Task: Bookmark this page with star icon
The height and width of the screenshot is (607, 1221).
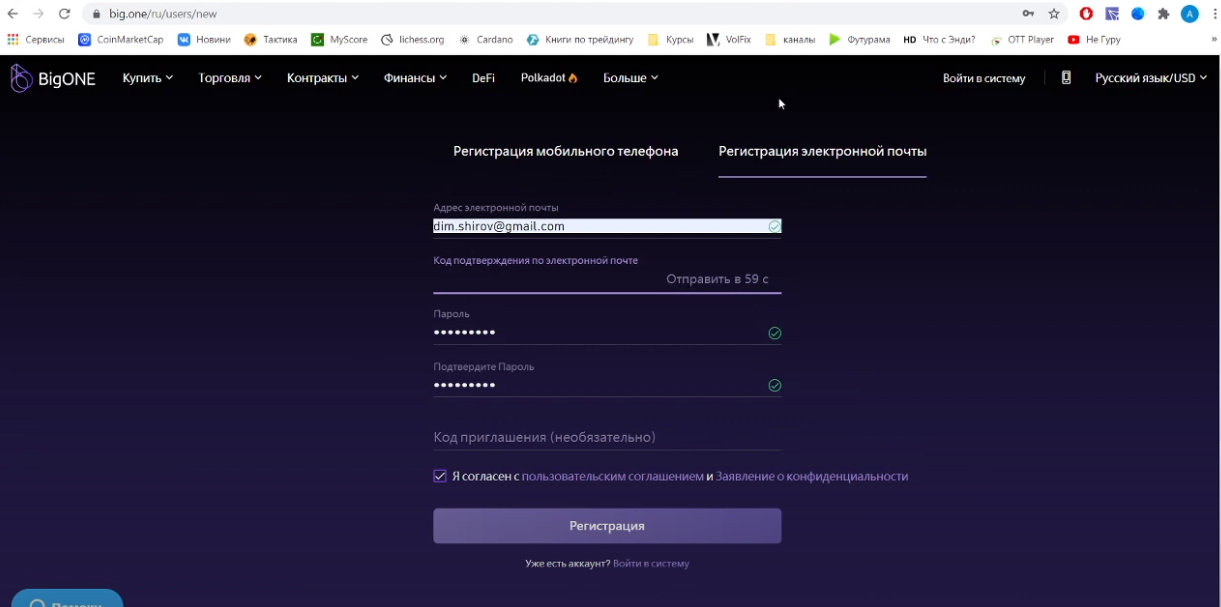Action: point(1054,14)
